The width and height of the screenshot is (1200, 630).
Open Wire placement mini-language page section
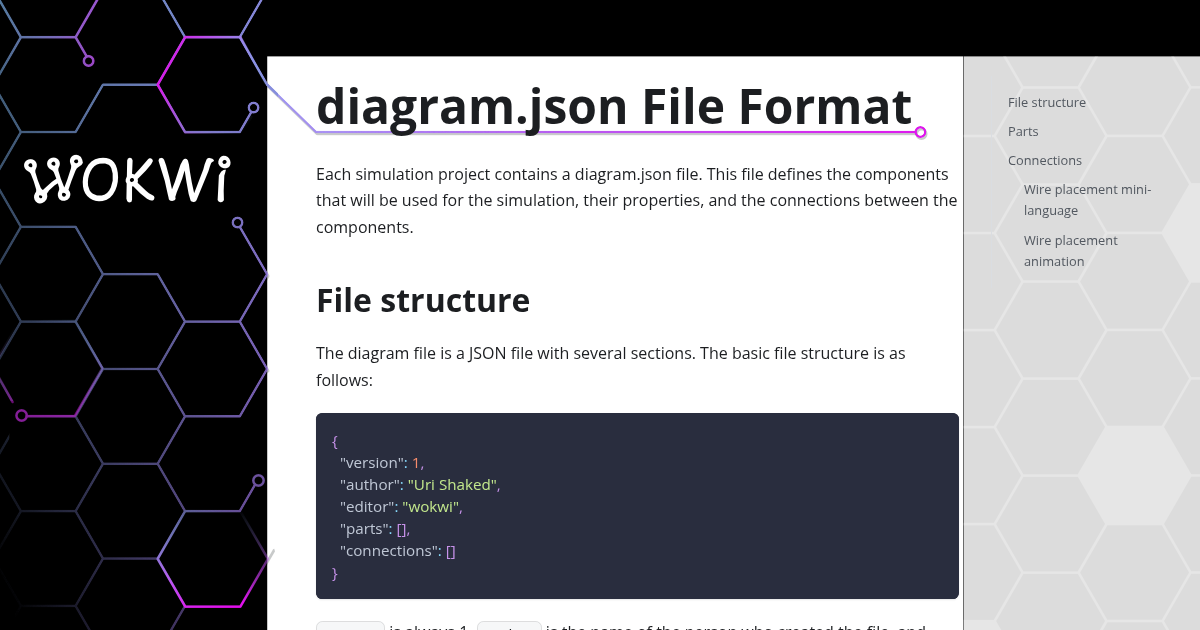pos(1087,199)
